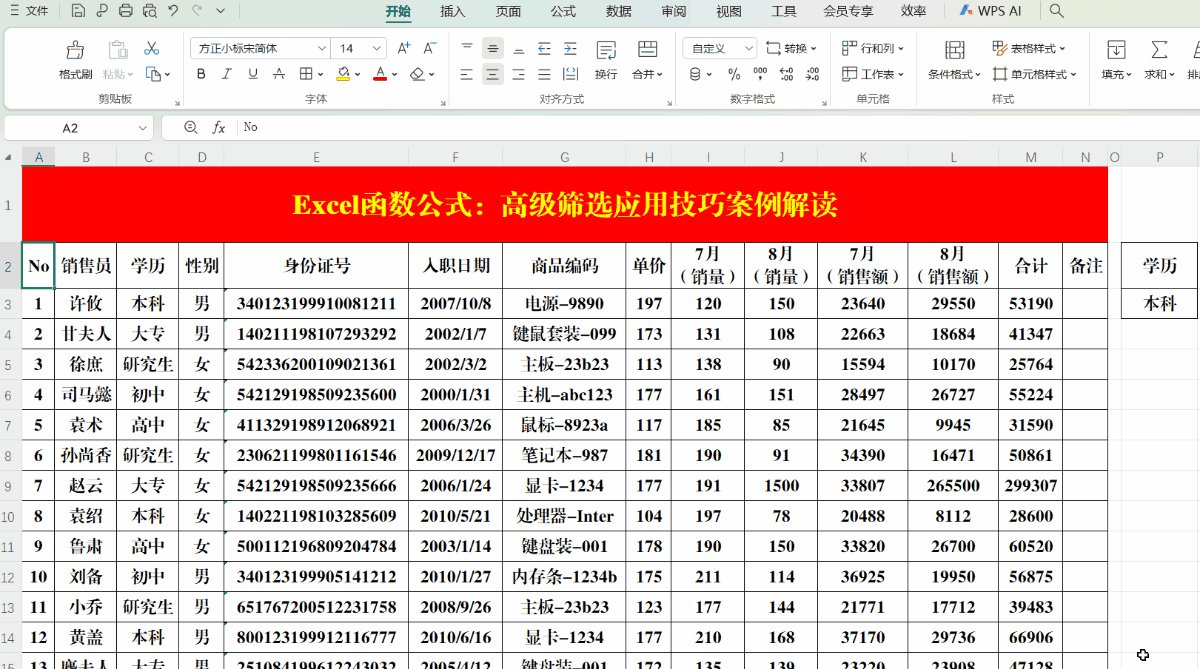
Task: Click the increase font size A+ icon
Action: (402, 47)
